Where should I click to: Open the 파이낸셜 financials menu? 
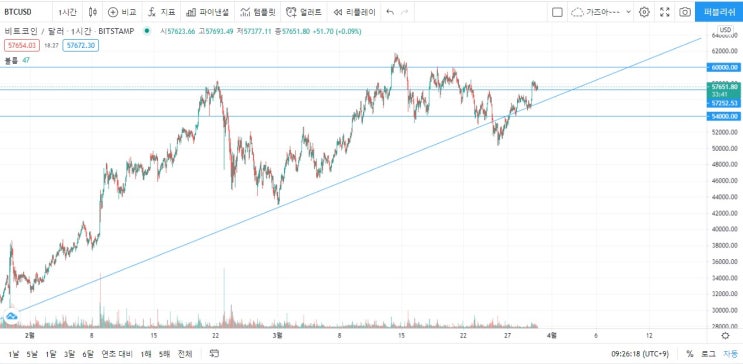[208, 12]
